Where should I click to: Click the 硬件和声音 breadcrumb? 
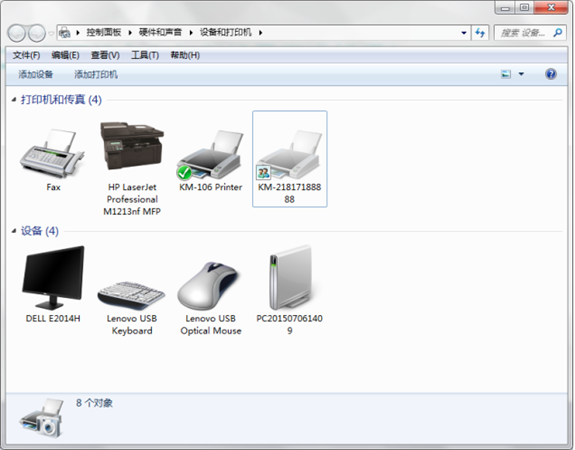coord(160,33)
